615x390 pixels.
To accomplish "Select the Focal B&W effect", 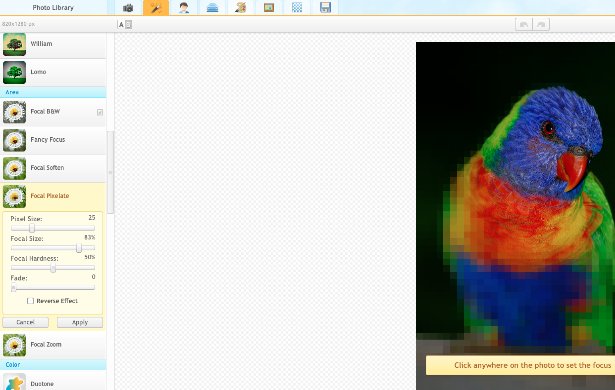I will 53,112.
